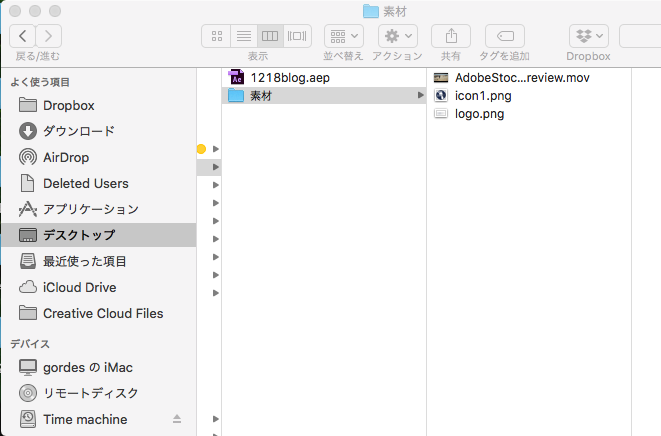Screen dimensions: 661x436
Task: Select デスクトップ in the sidebar
Action: tap(99, 235)
